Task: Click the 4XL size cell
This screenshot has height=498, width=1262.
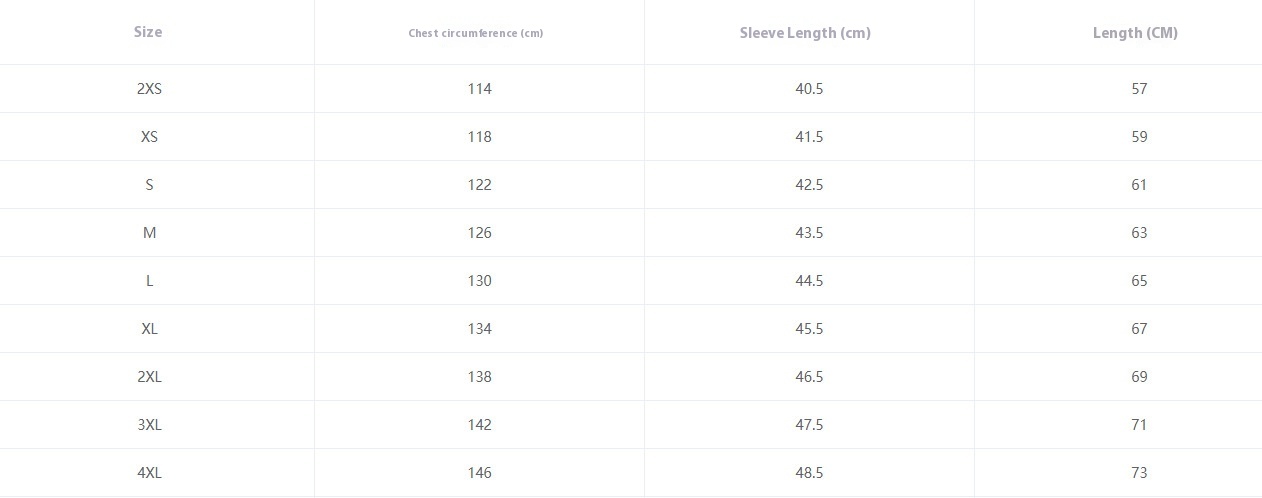Action: coord(149,473)
